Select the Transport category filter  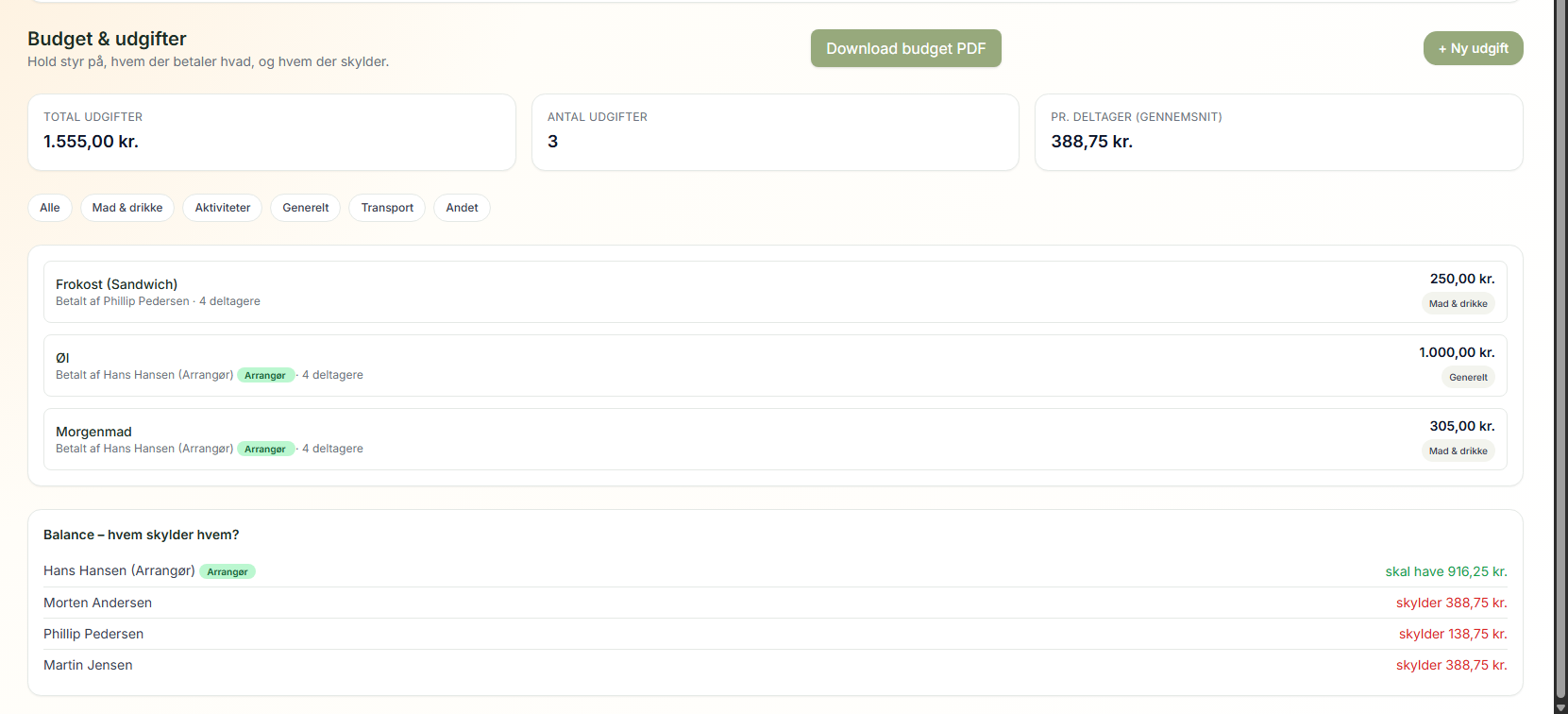[x=387, y=208]
